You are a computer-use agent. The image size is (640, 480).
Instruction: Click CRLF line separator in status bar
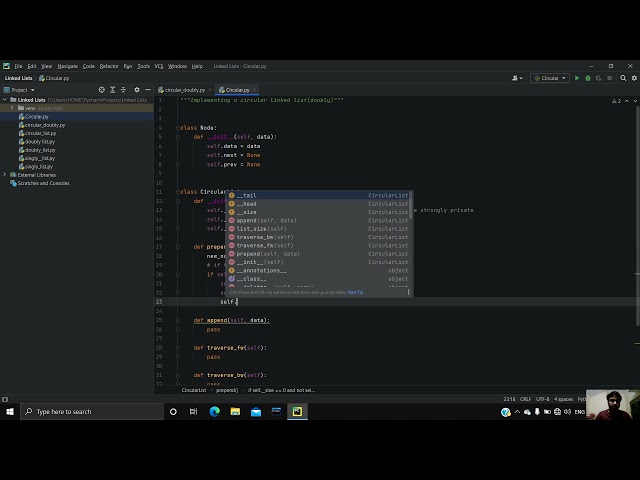click(x=525, y=399)
